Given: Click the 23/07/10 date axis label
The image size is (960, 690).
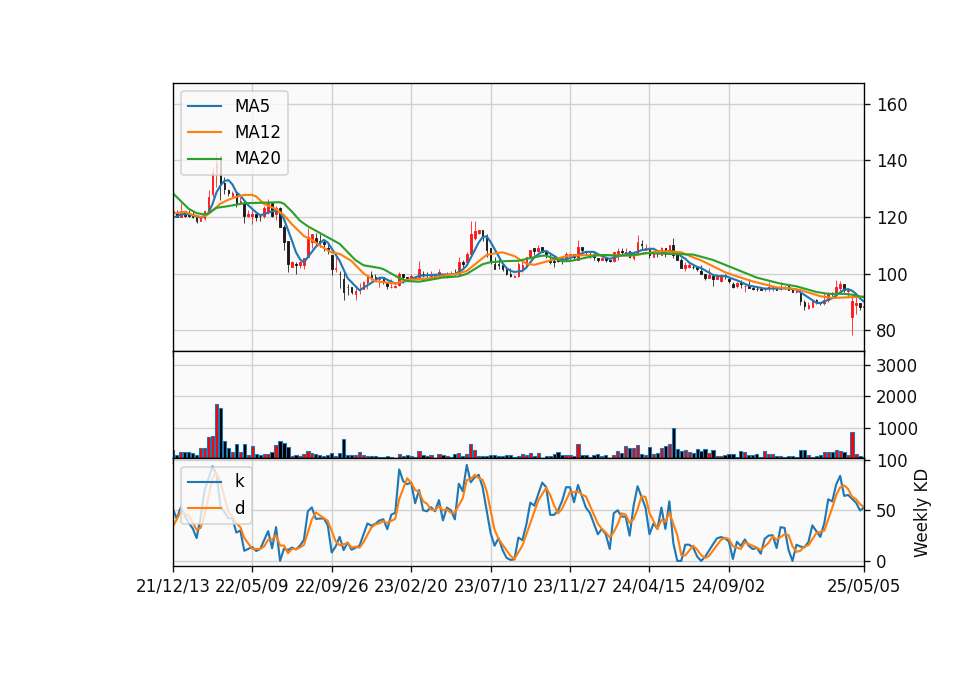Looking at the screenshot, I should point(490,586).
